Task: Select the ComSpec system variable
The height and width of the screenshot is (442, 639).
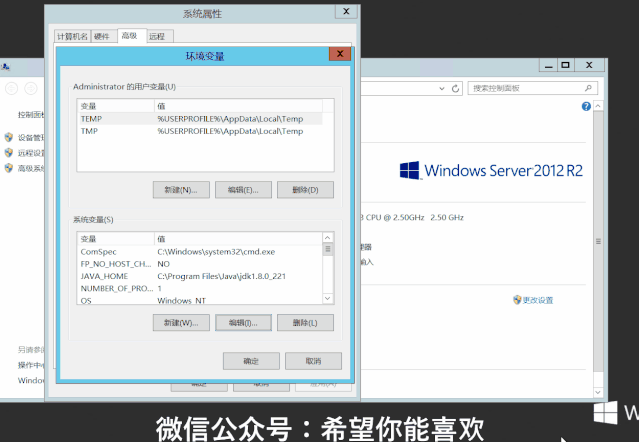Action: pos(200,252)
